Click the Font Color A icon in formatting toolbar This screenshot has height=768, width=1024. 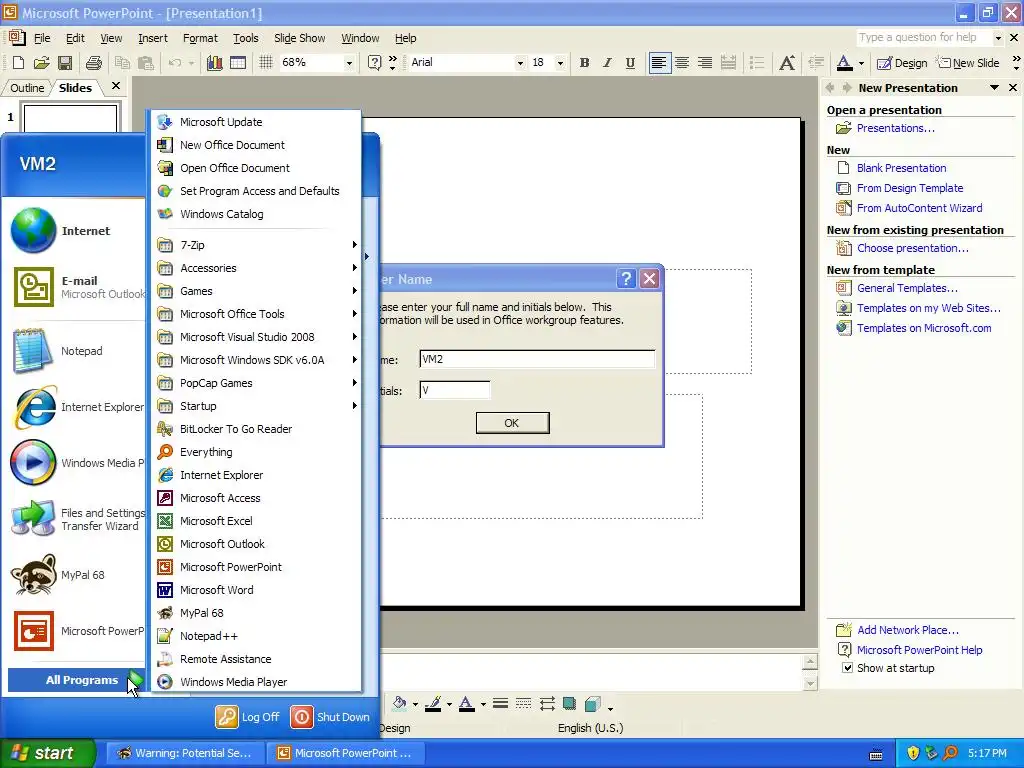point(844,63)
